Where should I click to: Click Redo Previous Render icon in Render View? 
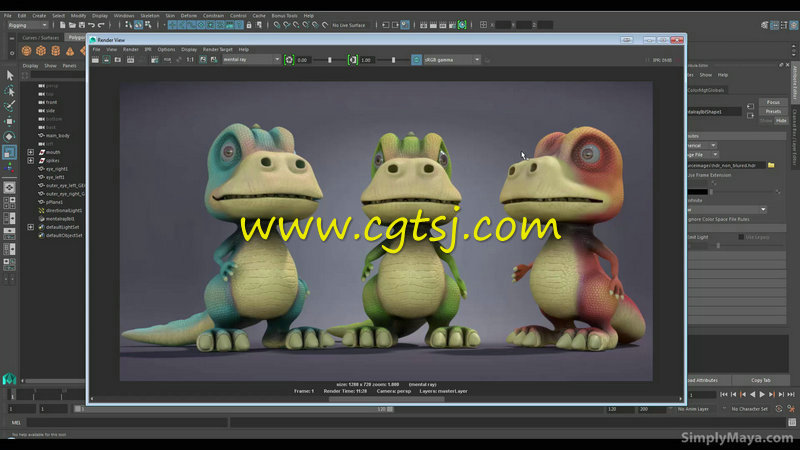click(95, 60)
